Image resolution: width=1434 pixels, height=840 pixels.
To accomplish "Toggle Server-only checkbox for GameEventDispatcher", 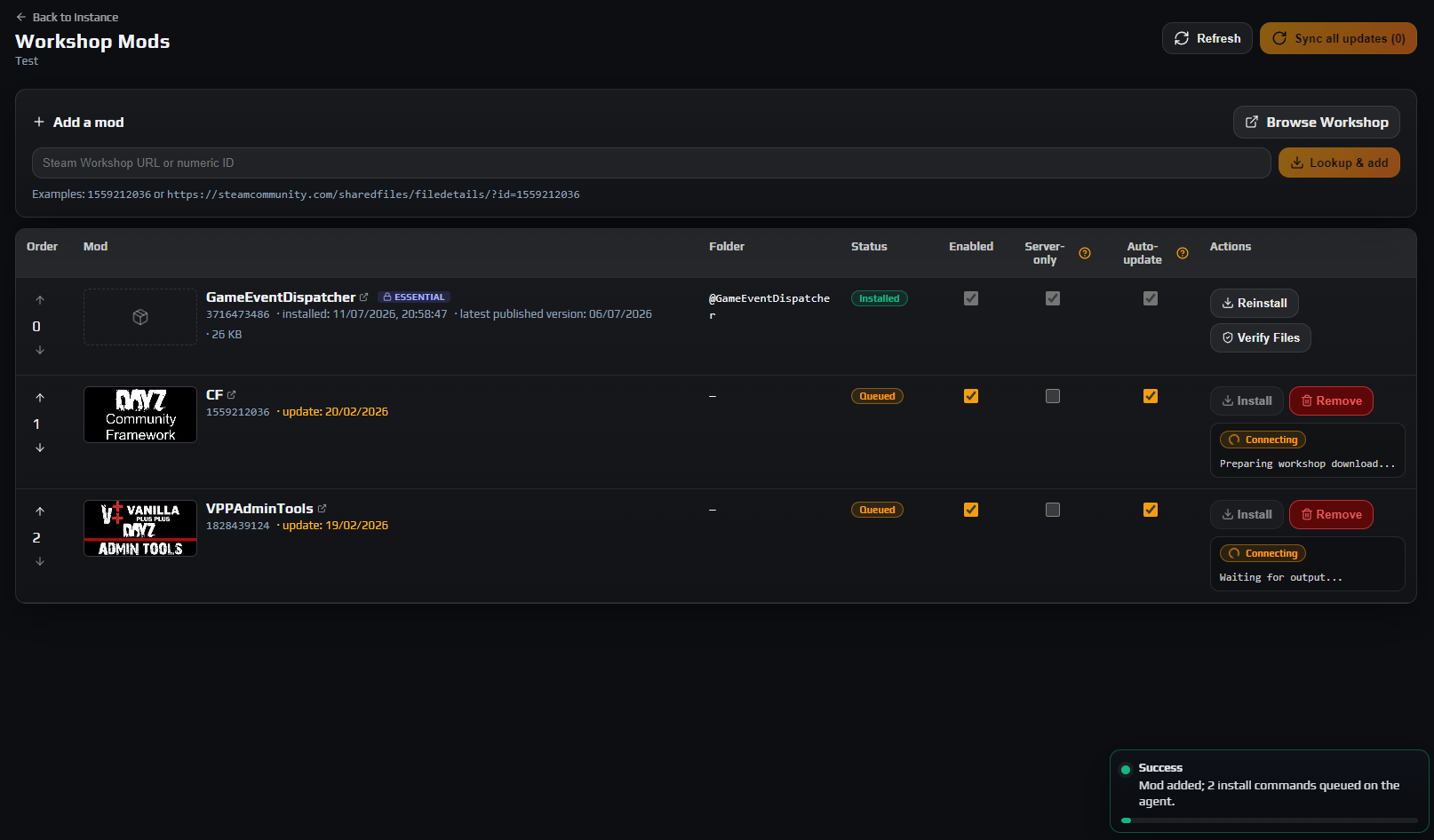I will [1053, 298].
